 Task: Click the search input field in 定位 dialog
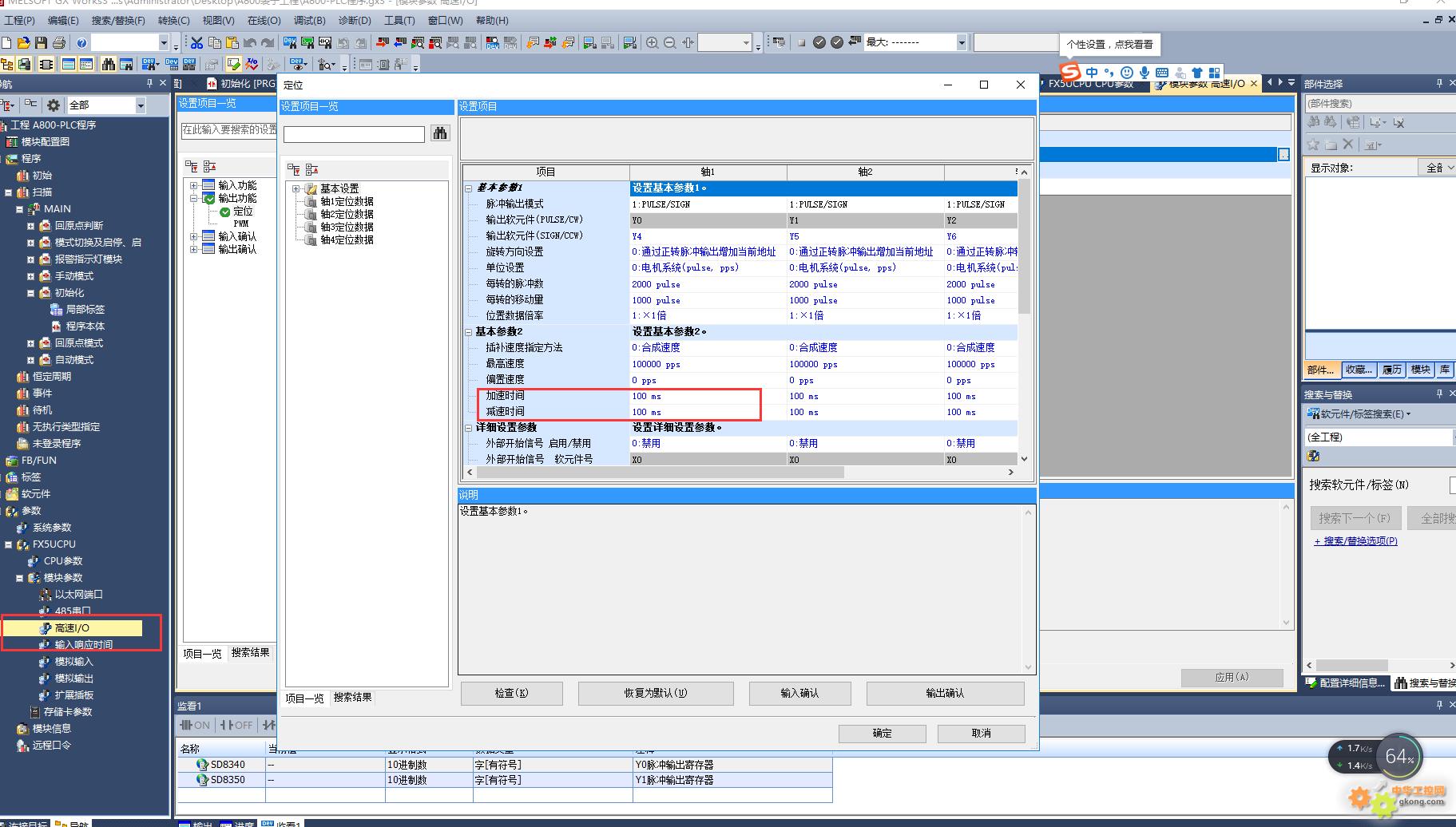[x=354, y=134]
